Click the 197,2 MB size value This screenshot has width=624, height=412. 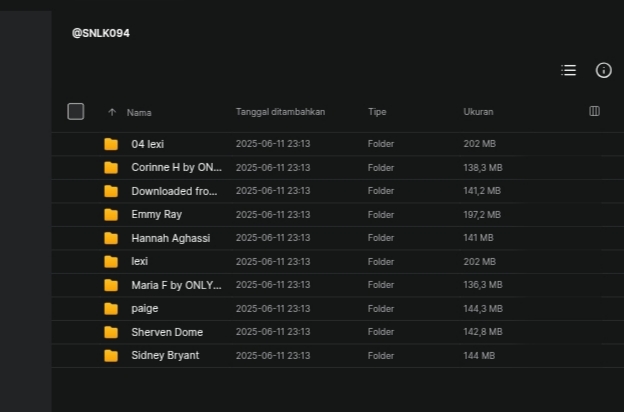[x=482, y=215]
